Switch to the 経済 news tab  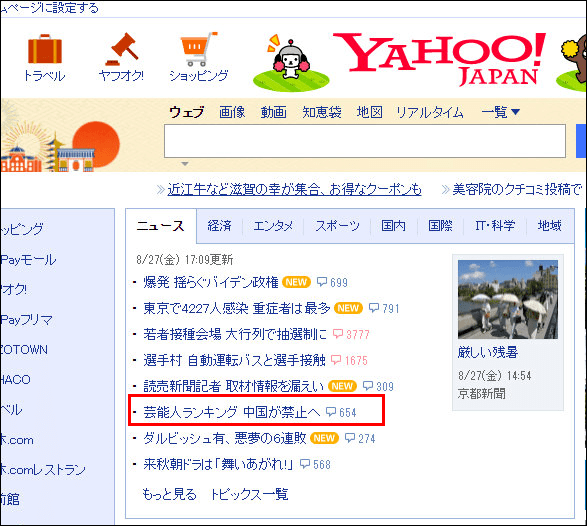pos(220,226)
